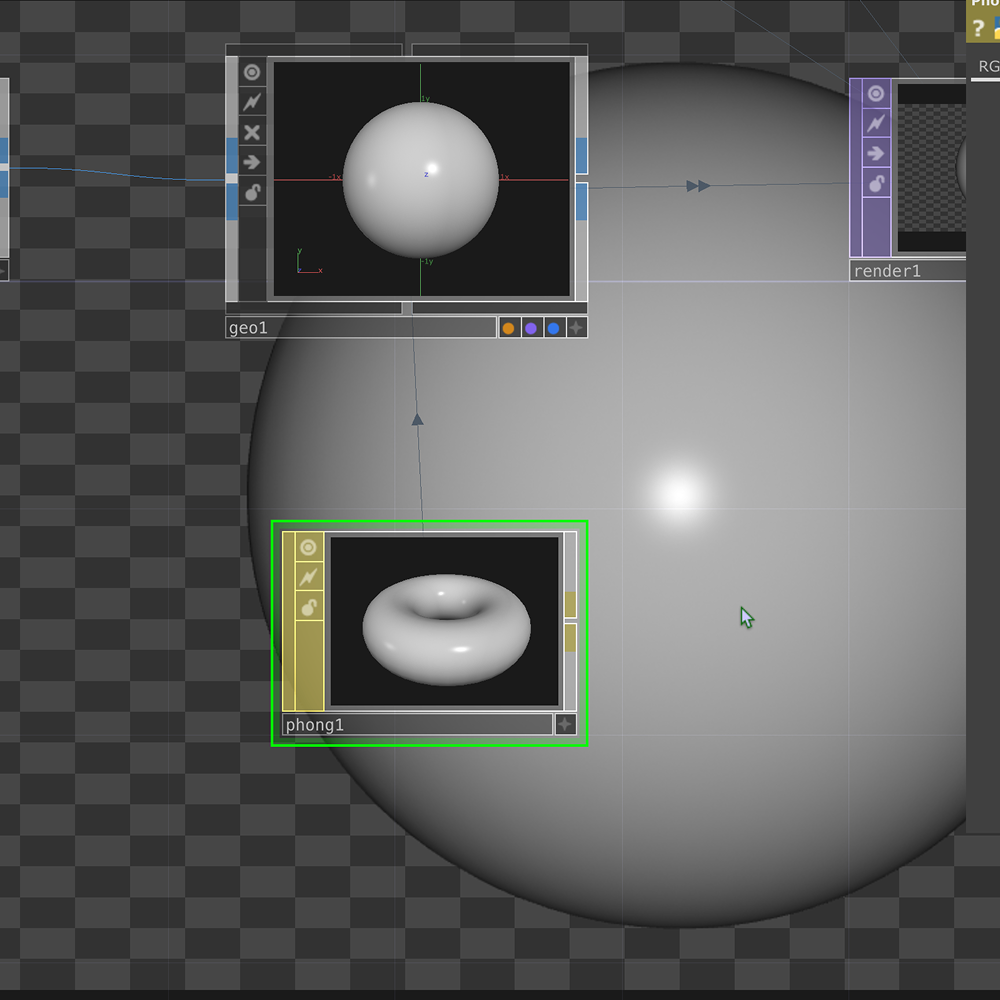Image resolution: width=1000 pixels, height=1000 pixels.
Task: Click the question mark help button on Phong panel
Action: 978,29
